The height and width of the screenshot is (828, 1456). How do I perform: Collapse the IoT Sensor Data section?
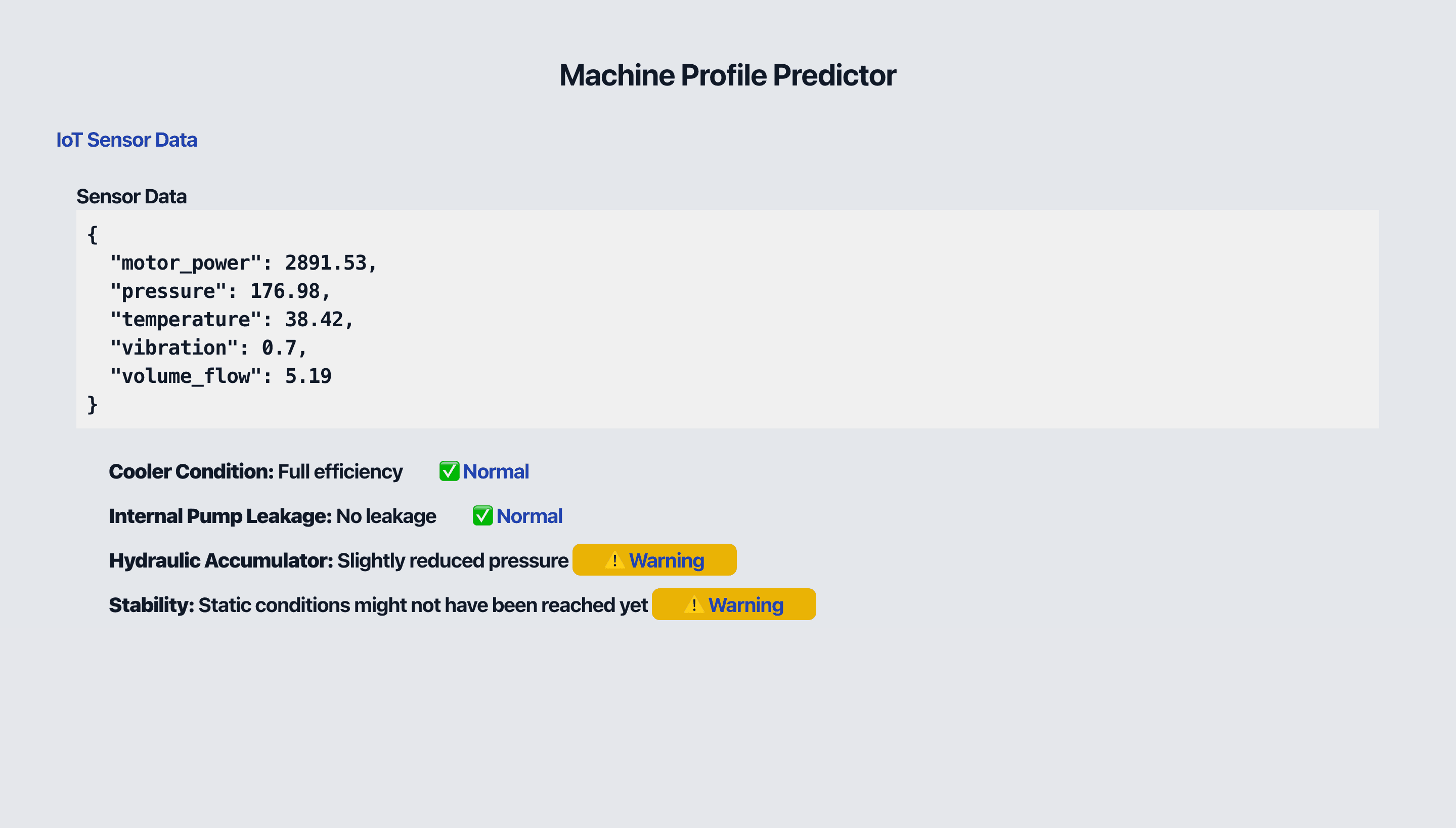pos(126,139)
